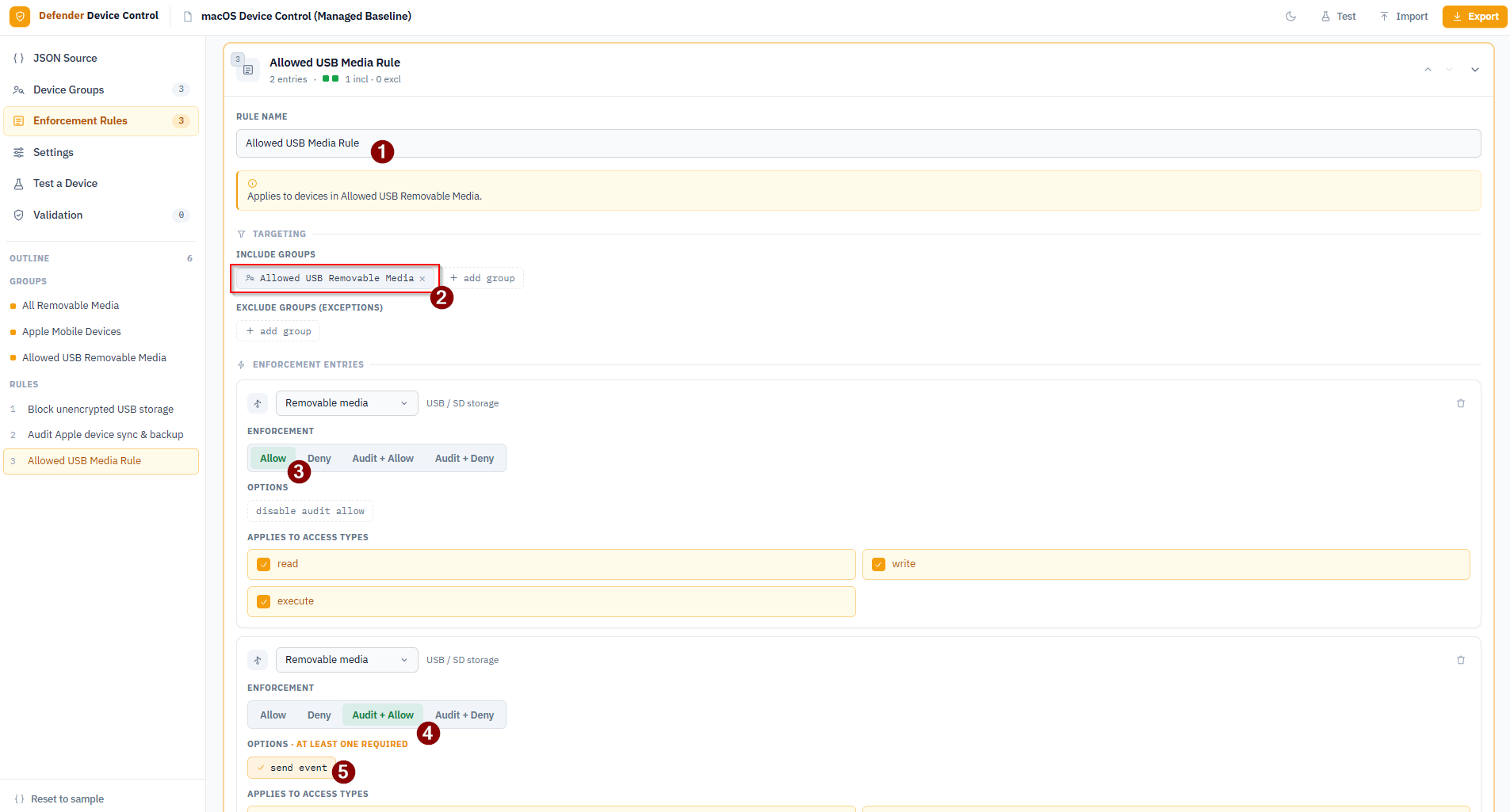The width and height of the screenshot is (1510, 812).
Task: Click the Targeting funnel icon
Action: point(241,234)
